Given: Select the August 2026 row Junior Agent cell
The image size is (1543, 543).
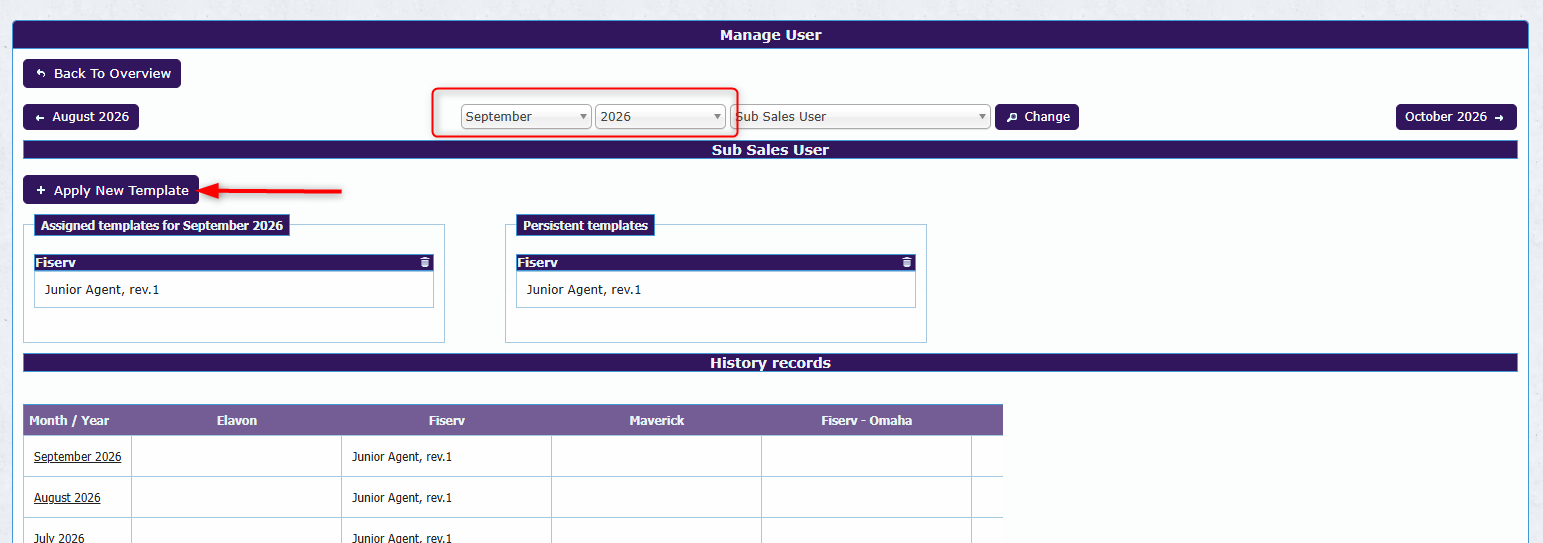Looking at the screenshot, I should click(x=447, y=498).
